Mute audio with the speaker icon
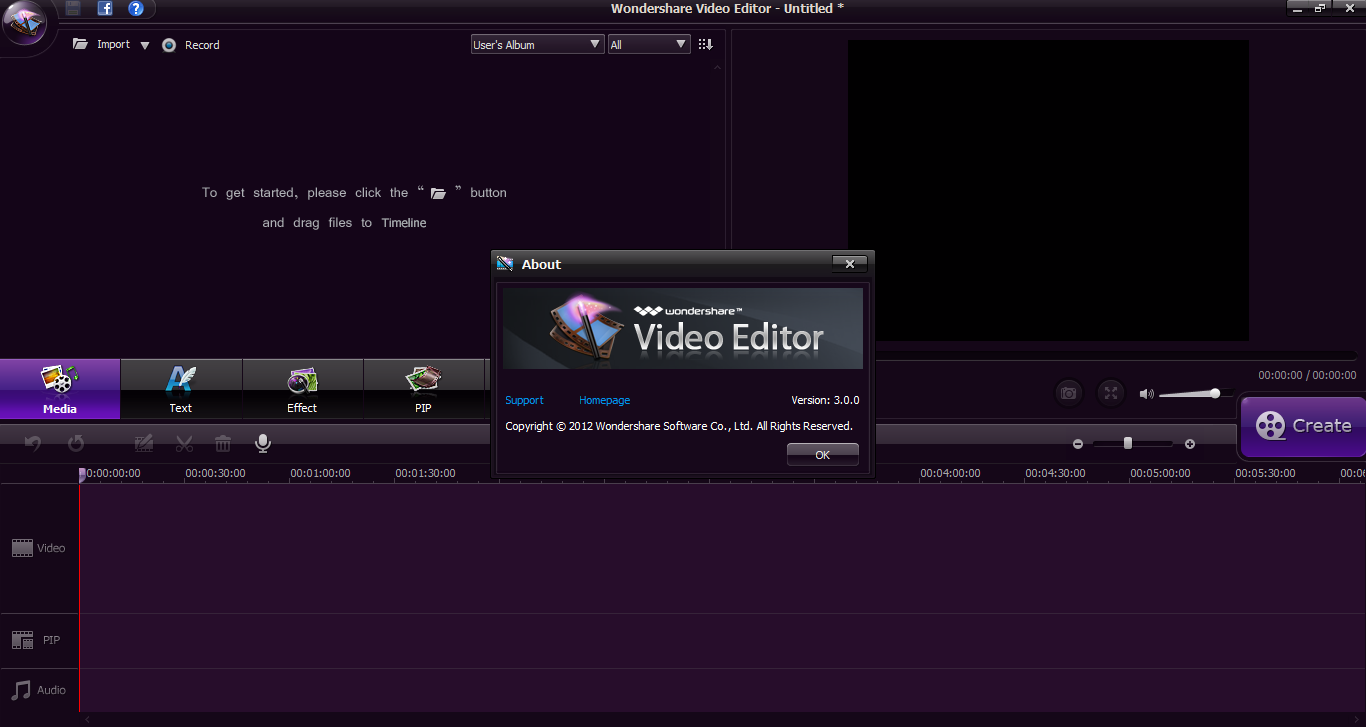This screenshot has width=1366, height=727. [1146, 394]
